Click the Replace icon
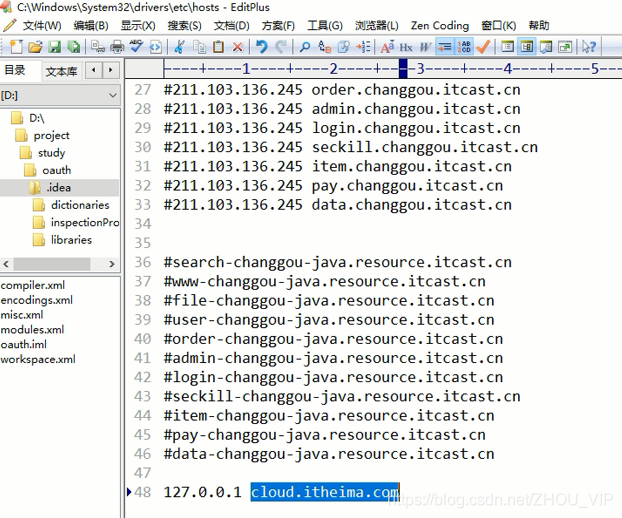 [x=324, y=47]
